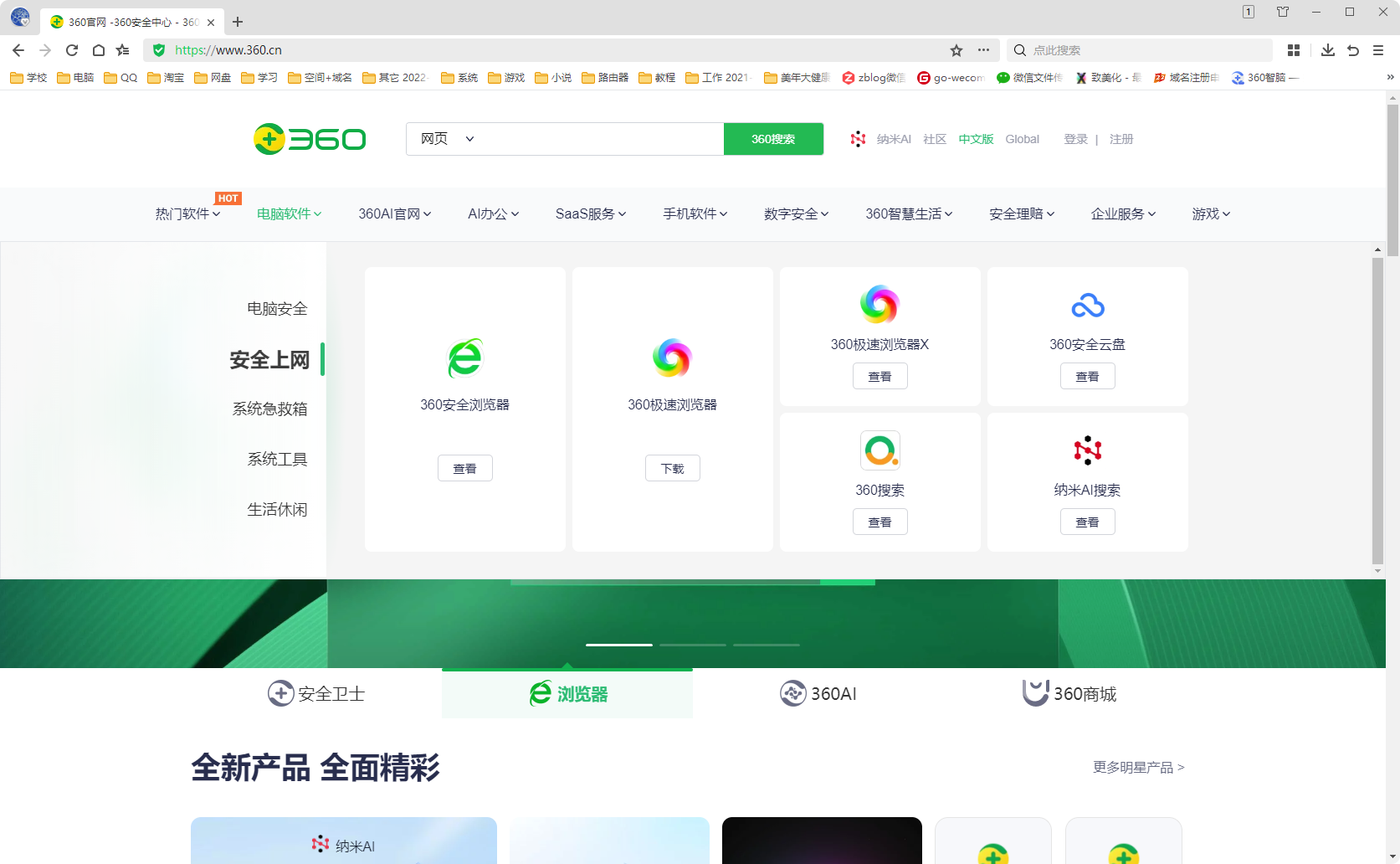Show more bookmarks with the chevron

(x=1391, y=77)
